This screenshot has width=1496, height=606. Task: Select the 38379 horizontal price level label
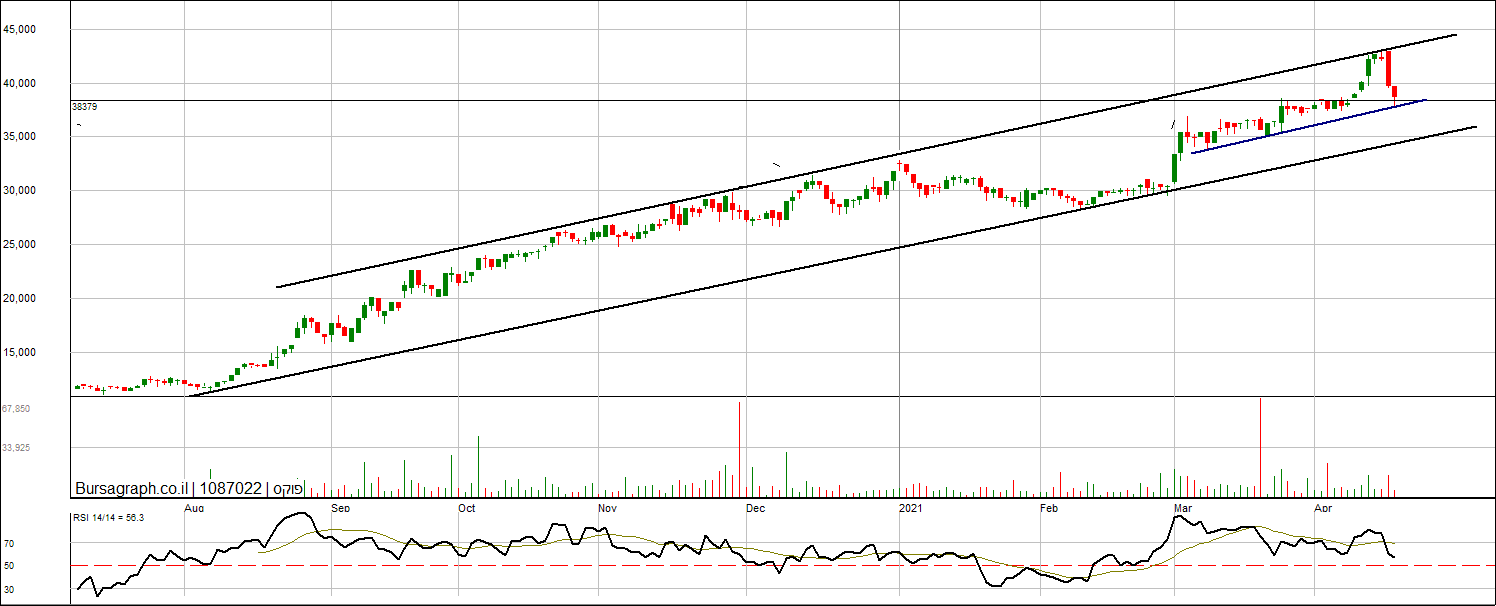(84, 106)
